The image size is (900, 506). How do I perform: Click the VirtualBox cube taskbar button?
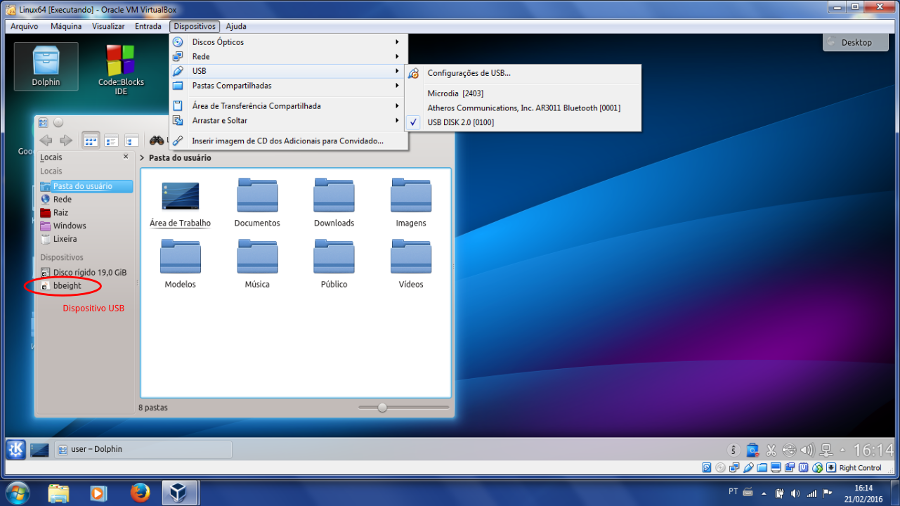point(178,493)
